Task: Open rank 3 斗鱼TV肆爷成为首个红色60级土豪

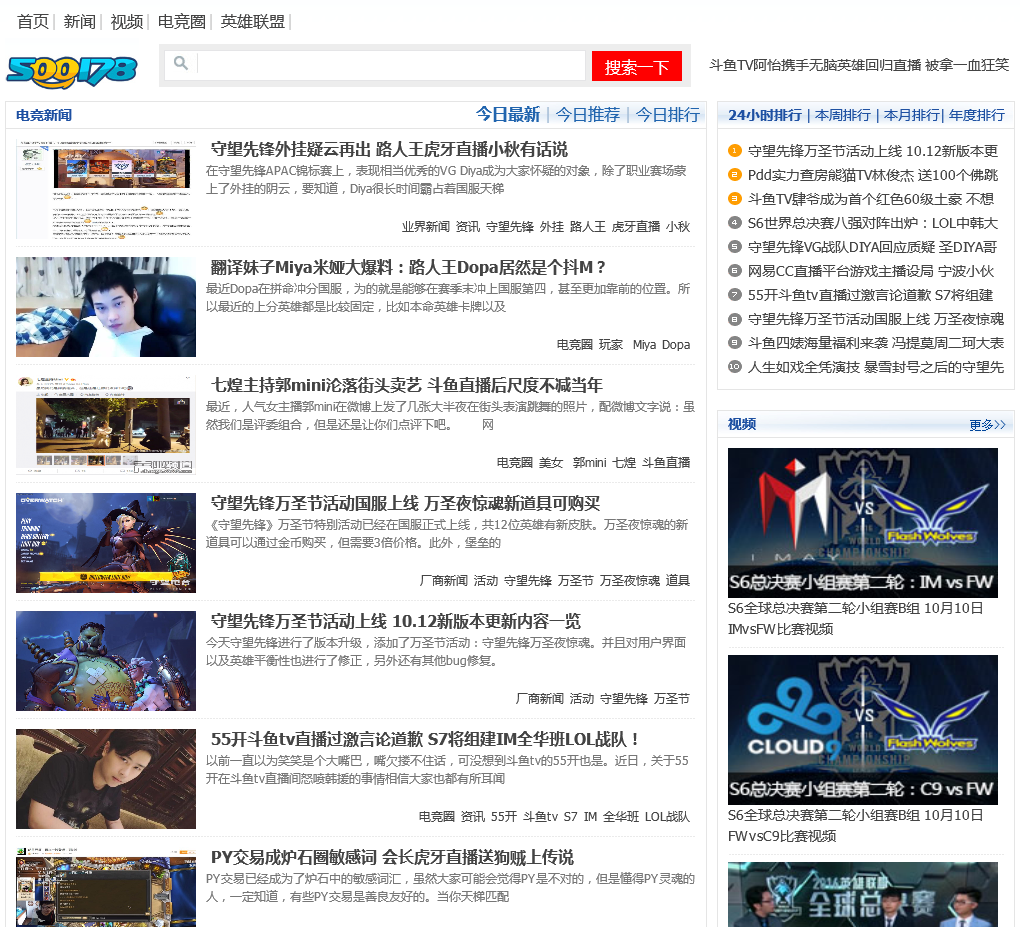Action: 870,199
